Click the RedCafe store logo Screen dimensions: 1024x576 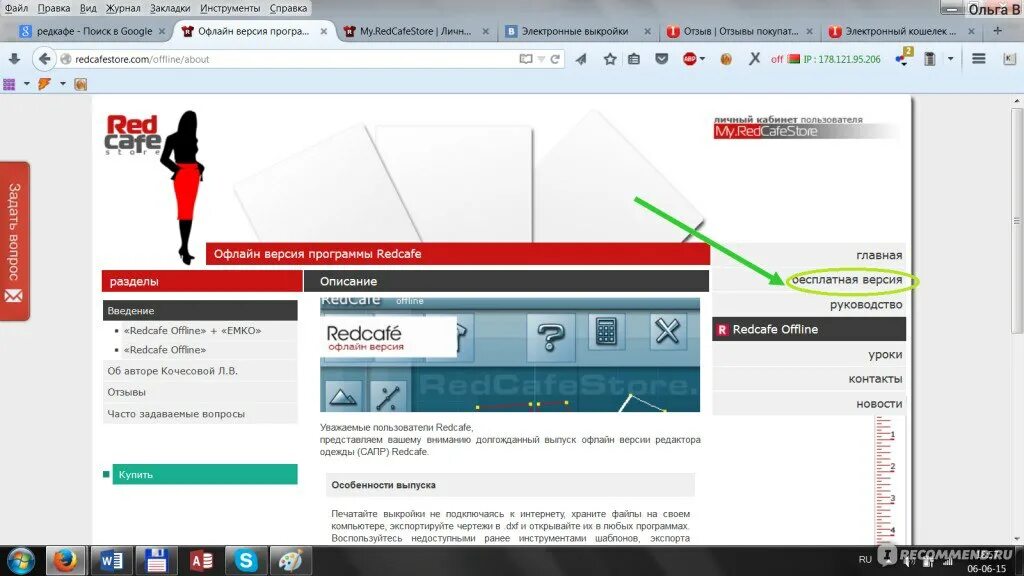click(x=133, y=135)
